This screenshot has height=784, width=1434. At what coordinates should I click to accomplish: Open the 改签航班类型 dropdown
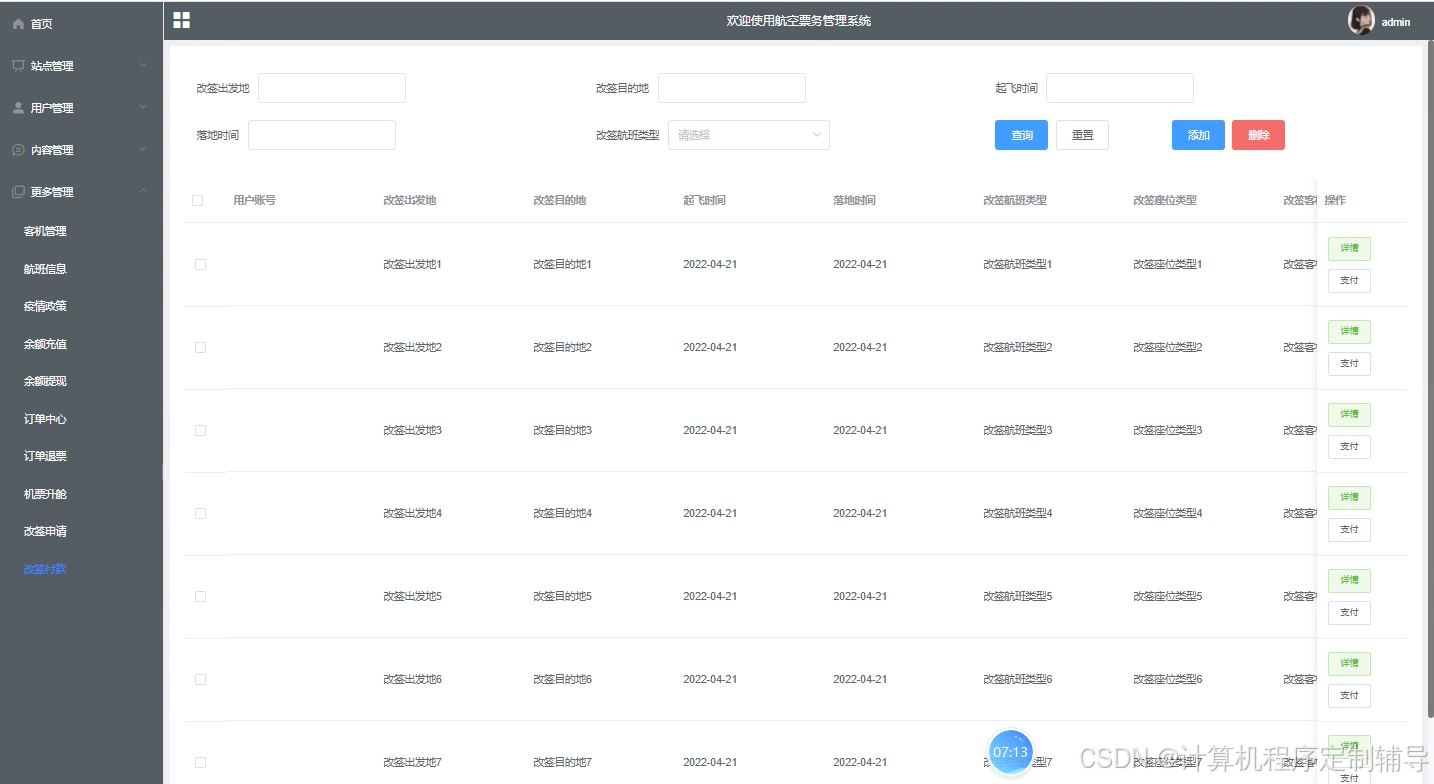[x=749, y=135]
